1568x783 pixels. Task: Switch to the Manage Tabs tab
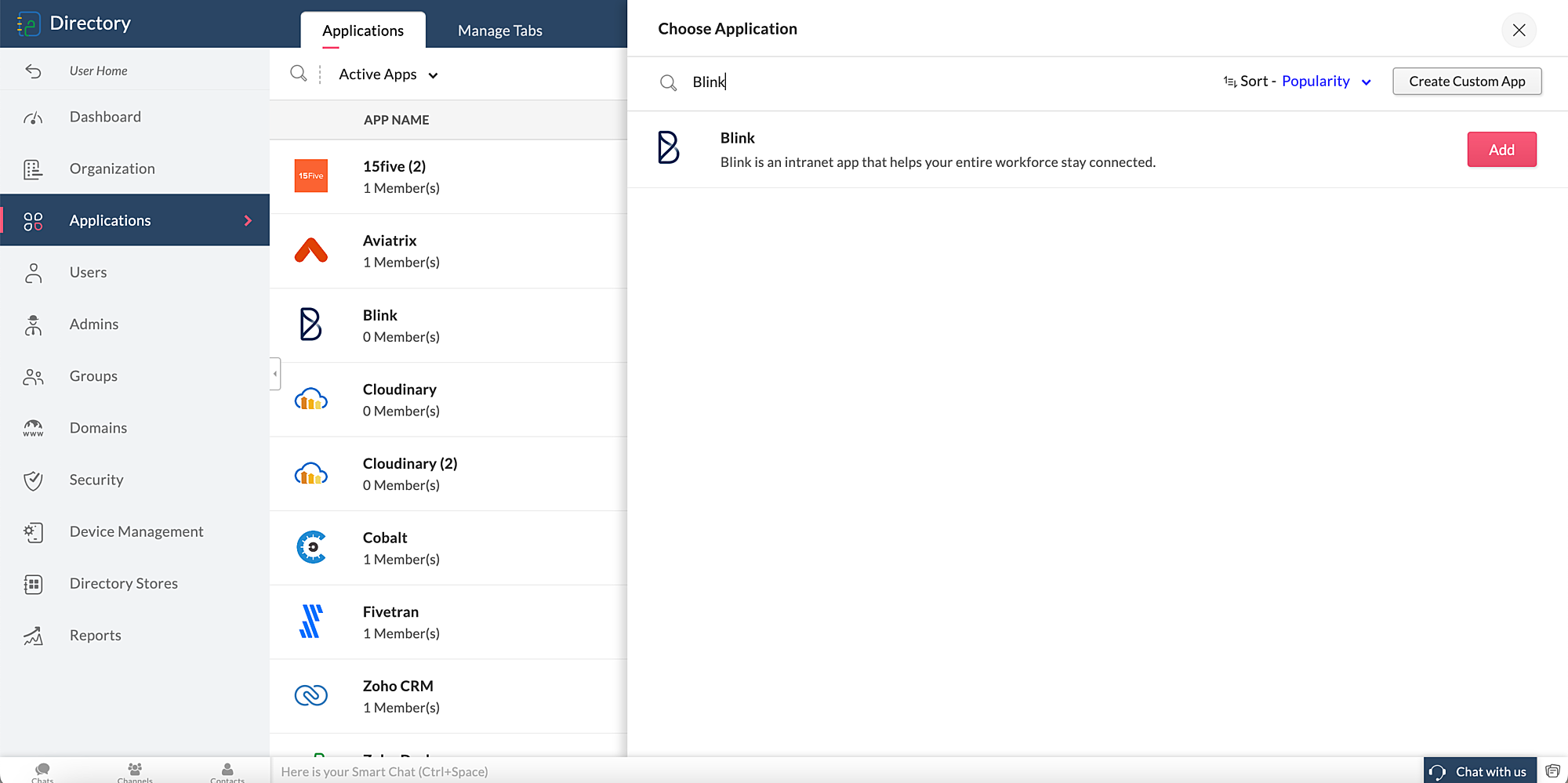500,31
